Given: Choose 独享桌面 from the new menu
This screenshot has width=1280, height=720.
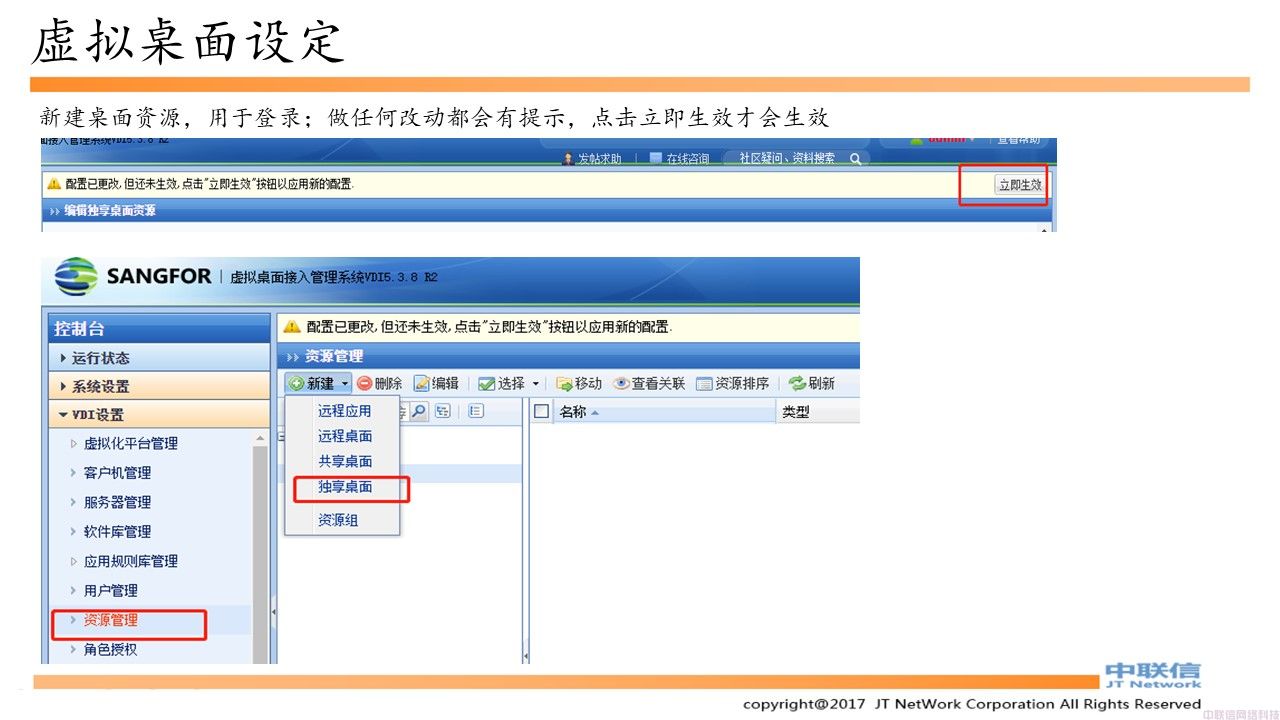Looking at the screenshot, I should (x=343, y=487).
